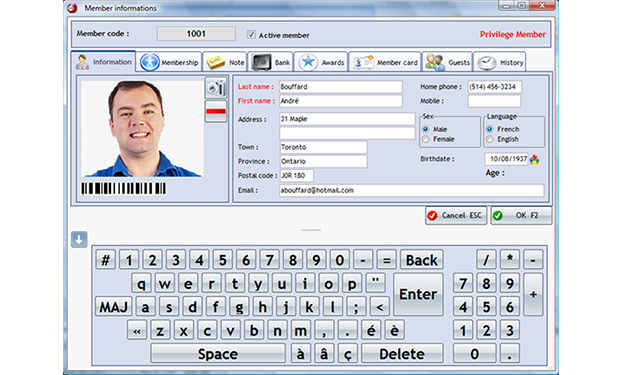Click the application icon in title bar

click(x=72, y=8)
